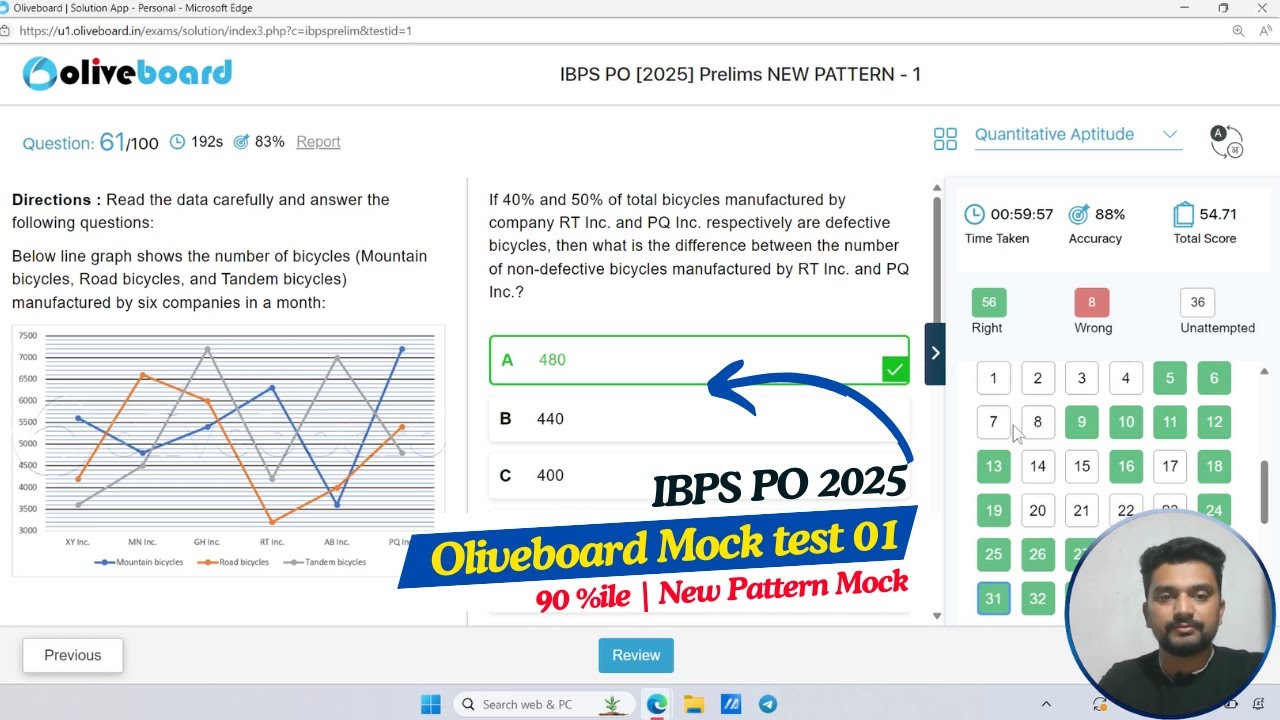Click the Review button
Image resolution: width=1280 pixels, height=720 pixels.
click(x=636, y=656)
